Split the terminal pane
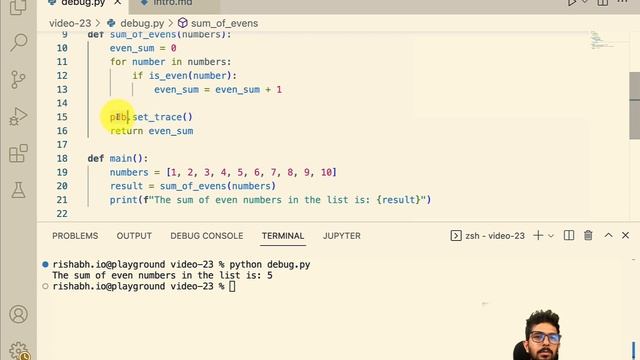Screen dimensions: 640x360 pyautogui.click(x=569, y=236)
